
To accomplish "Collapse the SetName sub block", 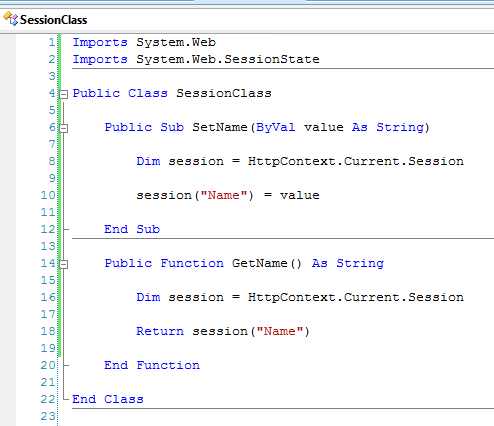I will pyautogui.click(x=64, y=128).
